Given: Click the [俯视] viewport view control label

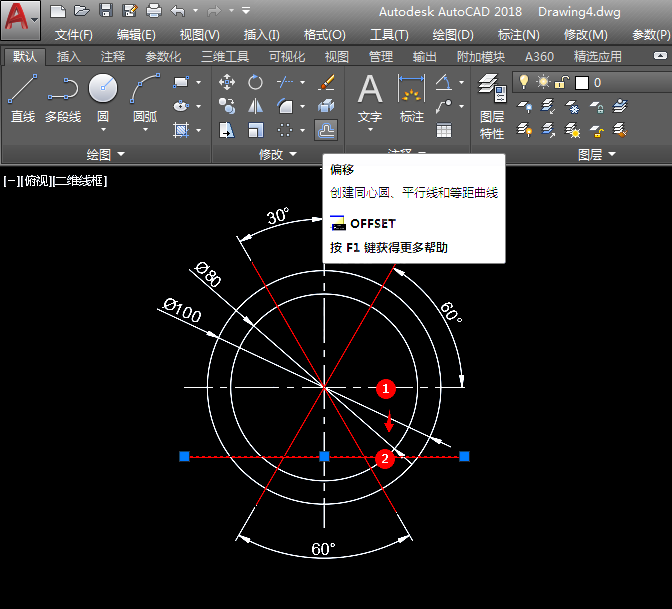Looking at the screenshot, I should pyautogui.click(x=37, y=181).
